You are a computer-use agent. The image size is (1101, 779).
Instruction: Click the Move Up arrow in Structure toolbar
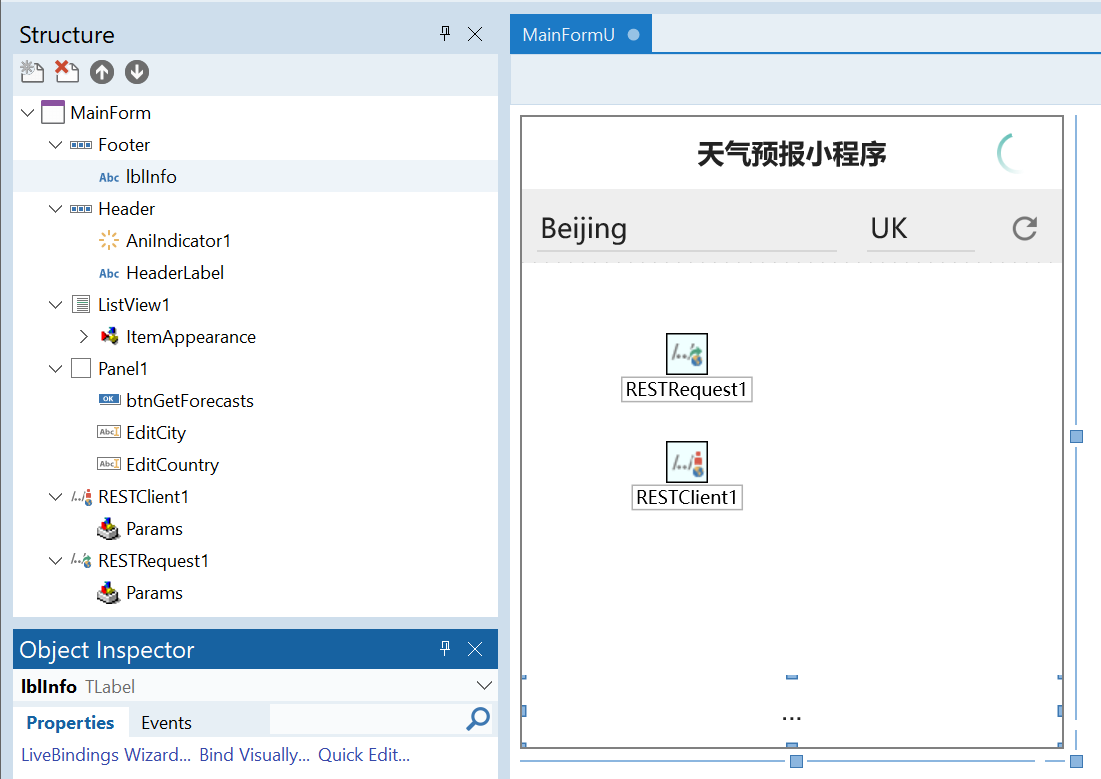(102, 72)
